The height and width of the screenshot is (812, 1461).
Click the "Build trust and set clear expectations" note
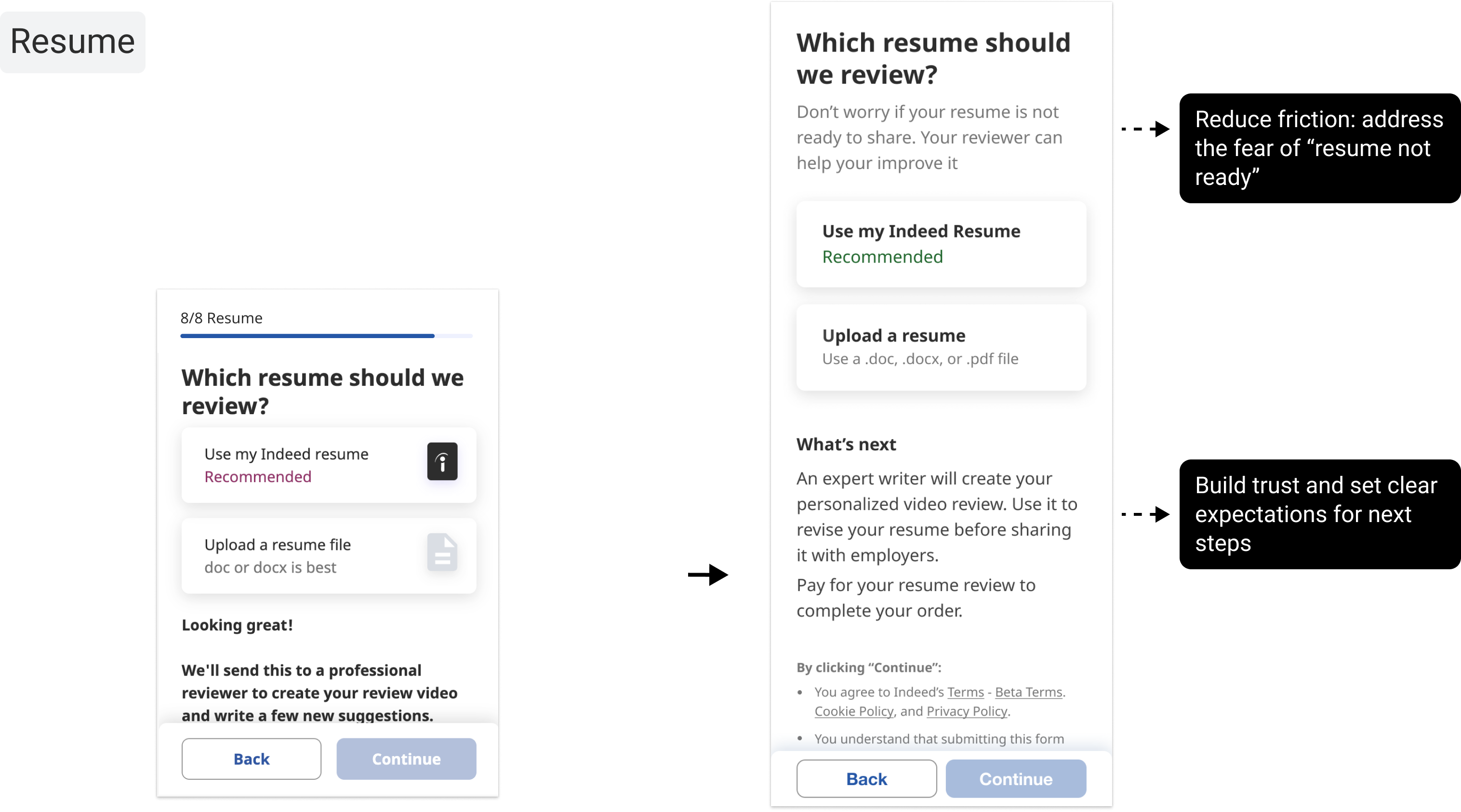1316,514
